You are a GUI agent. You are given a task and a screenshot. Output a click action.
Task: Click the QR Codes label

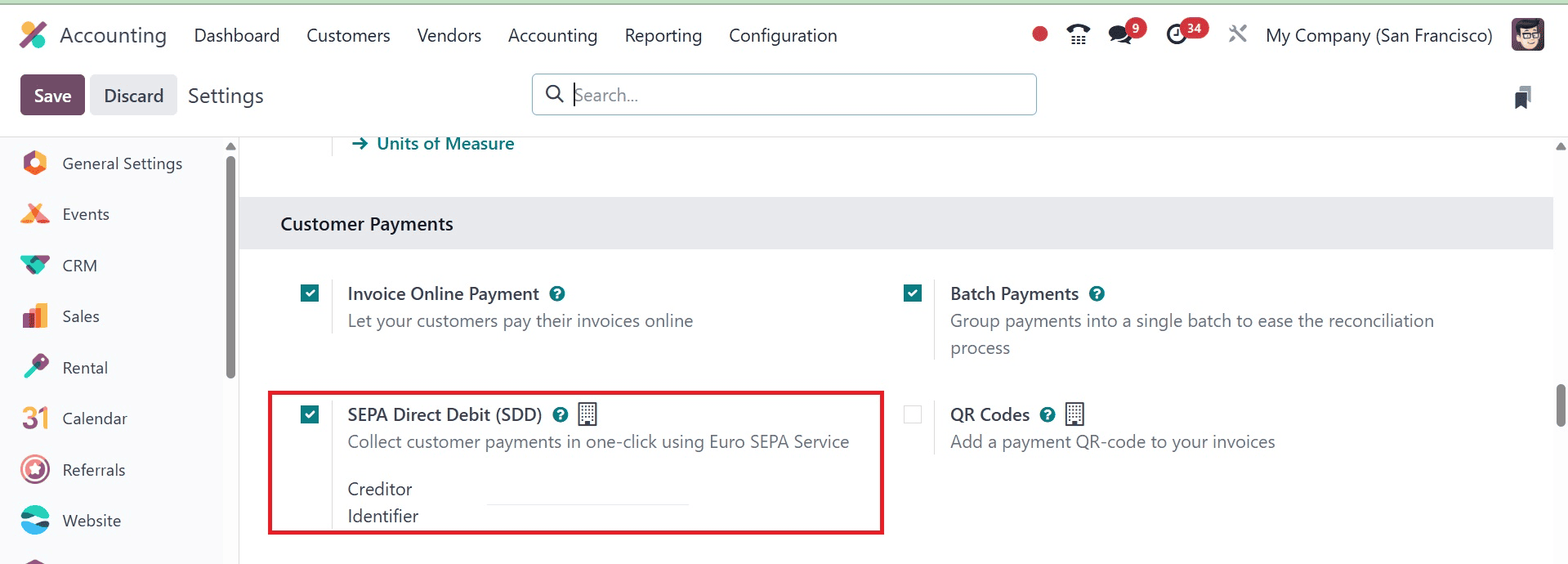(x=989, y=414)
